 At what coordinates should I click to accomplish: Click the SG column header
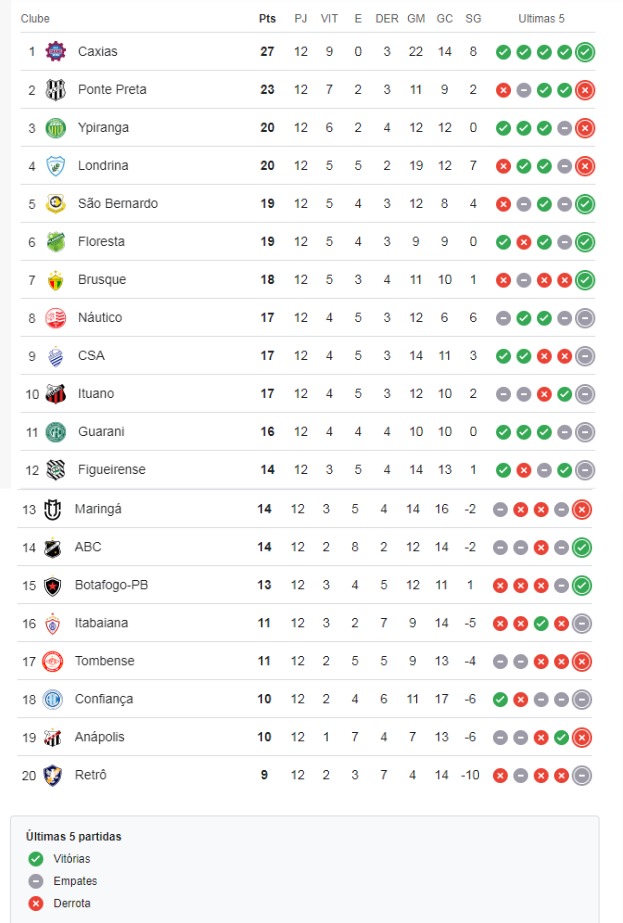[x=473, y=18]
